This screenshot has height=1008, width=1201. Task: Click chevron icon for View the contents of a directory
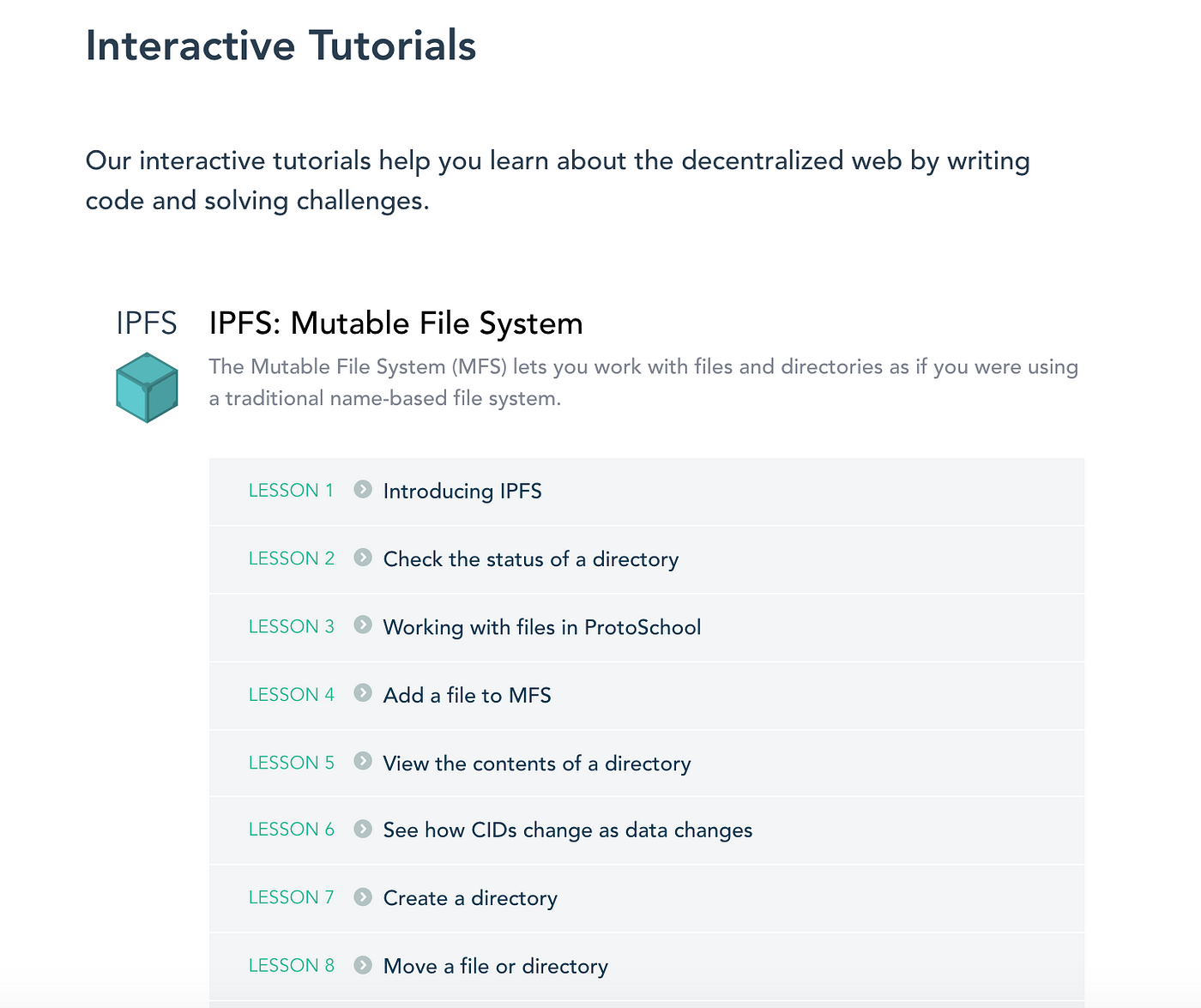[x=363, y=762]
